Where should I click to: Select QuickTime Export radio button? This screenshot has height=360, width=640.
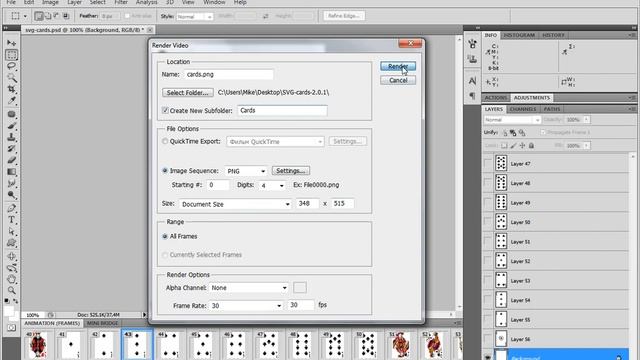[x=165, y=141]
